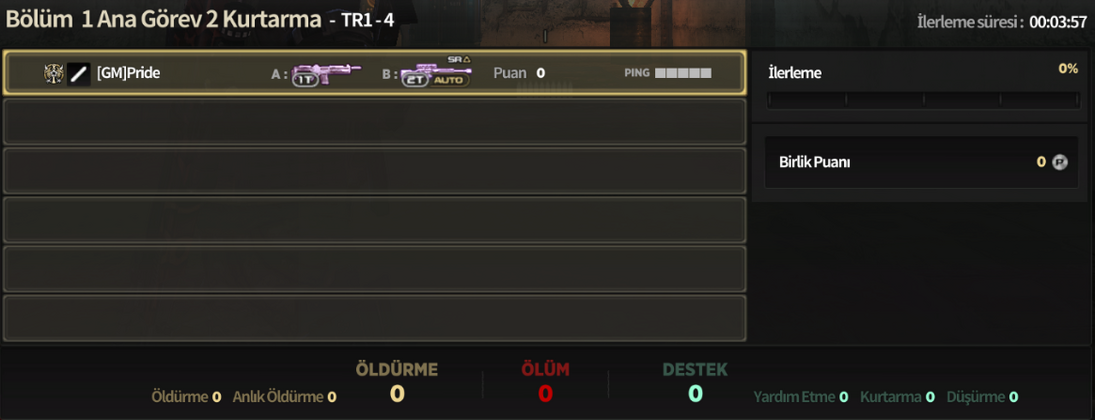Select the slot A weapon icon
Image resolution: width=1095 pixels, height=420 pixels.
tap(326, 73)
